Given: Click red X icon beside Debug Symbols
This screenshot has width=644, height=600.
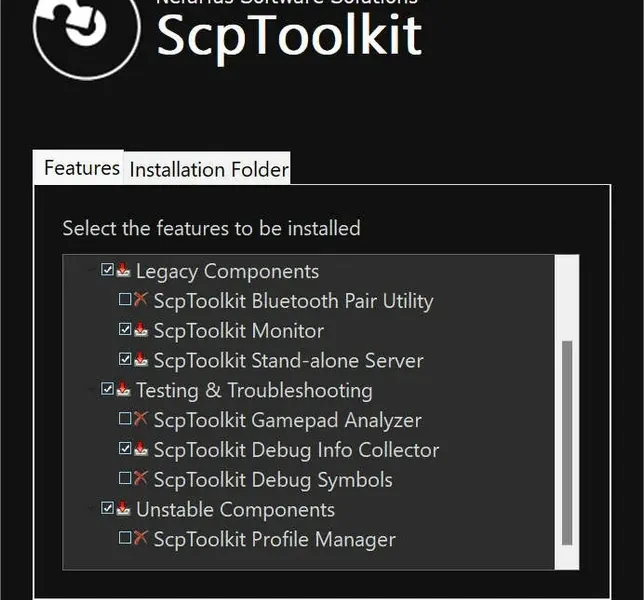Looking at the screenshot, I should [141, 478].
